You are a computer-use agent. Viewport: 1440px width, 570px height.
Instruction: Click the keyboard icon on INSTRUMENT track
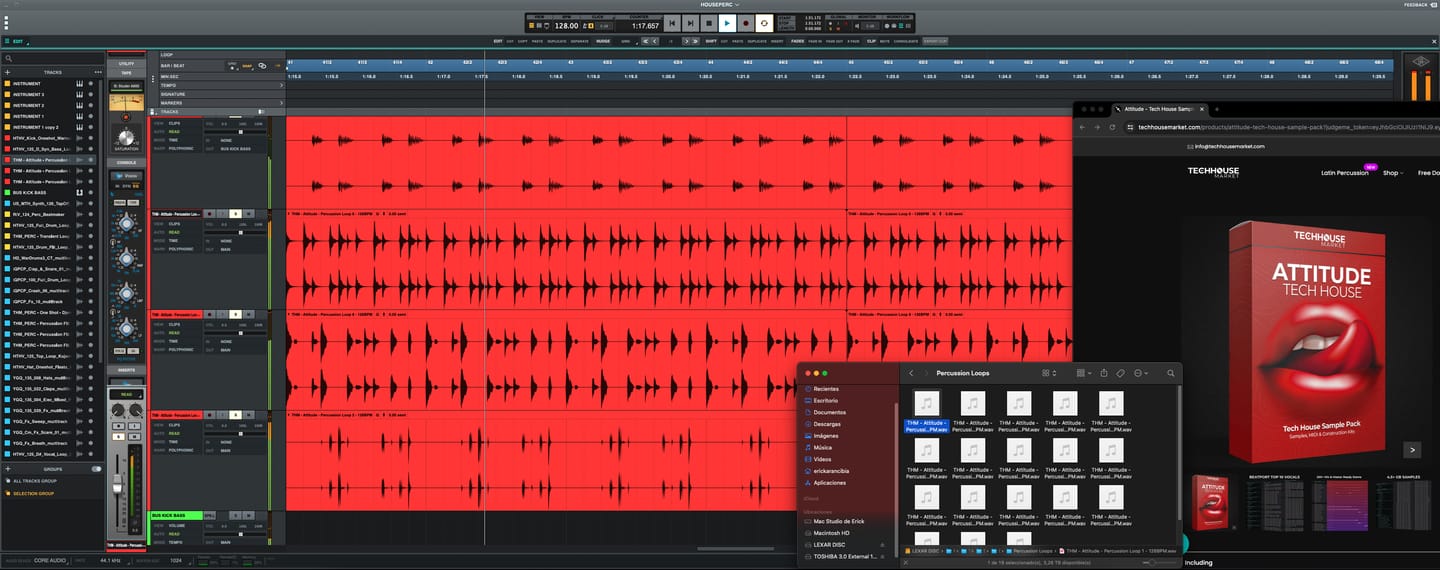tap(79, 83)
